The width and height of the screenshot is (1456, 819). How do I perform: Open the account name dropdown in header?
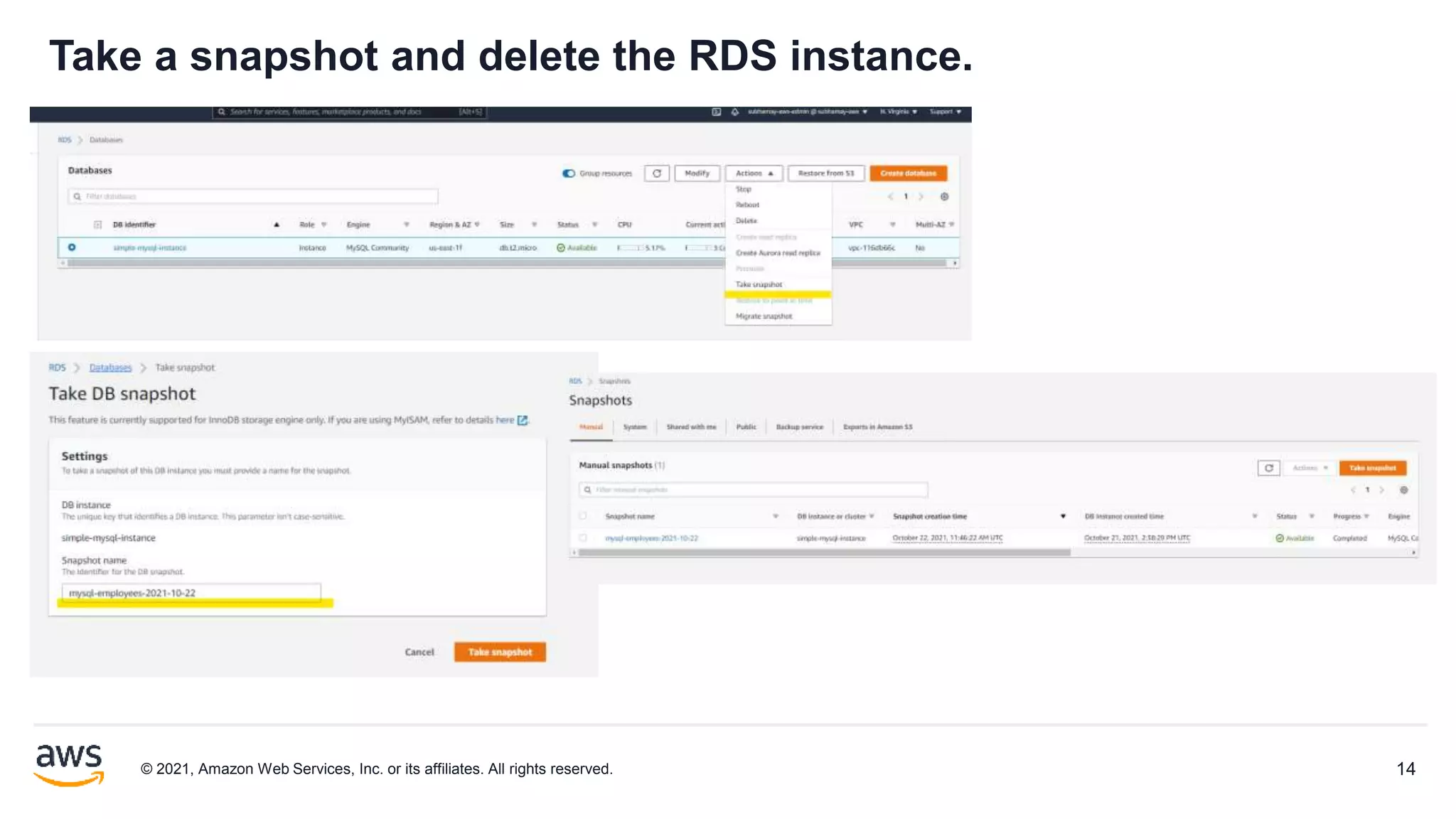click(807, 112)
